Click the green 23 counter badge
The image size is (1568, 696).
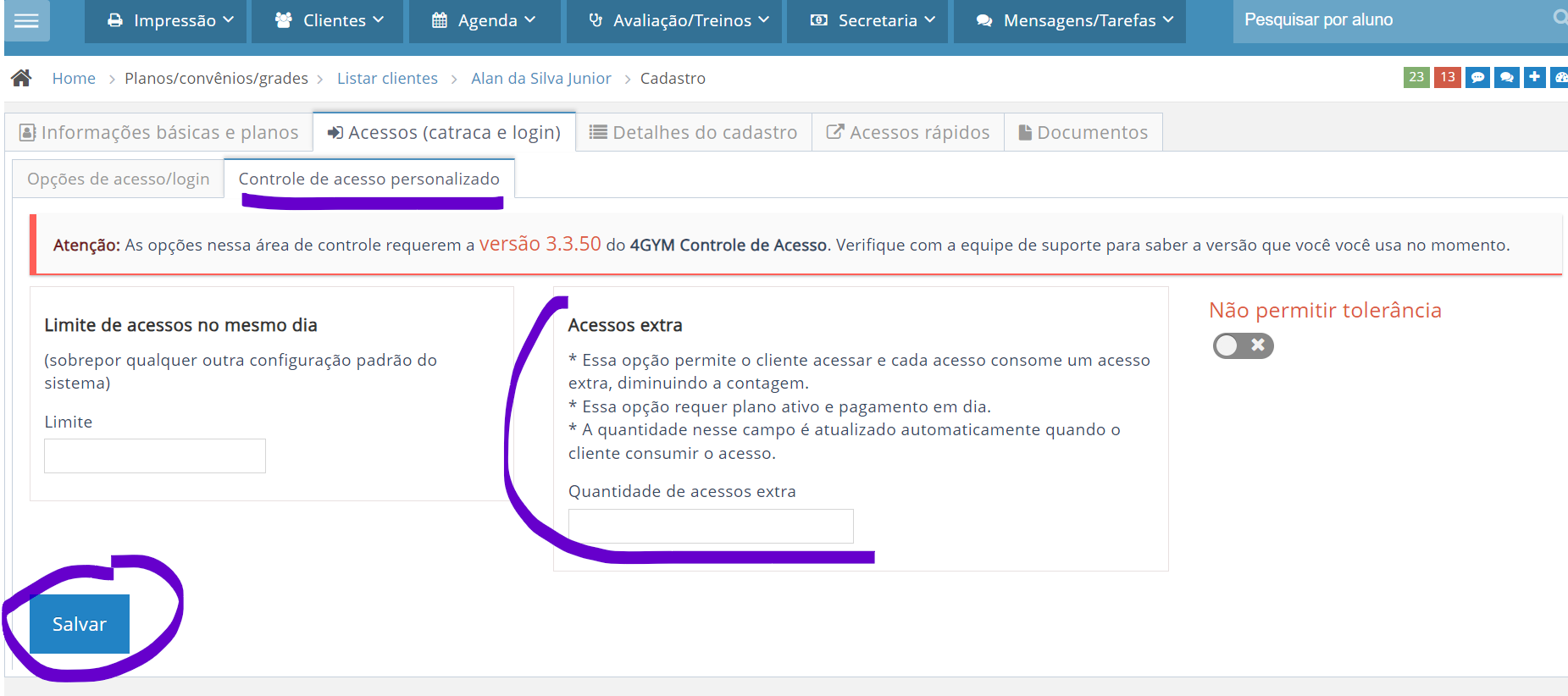point(1416,77)
